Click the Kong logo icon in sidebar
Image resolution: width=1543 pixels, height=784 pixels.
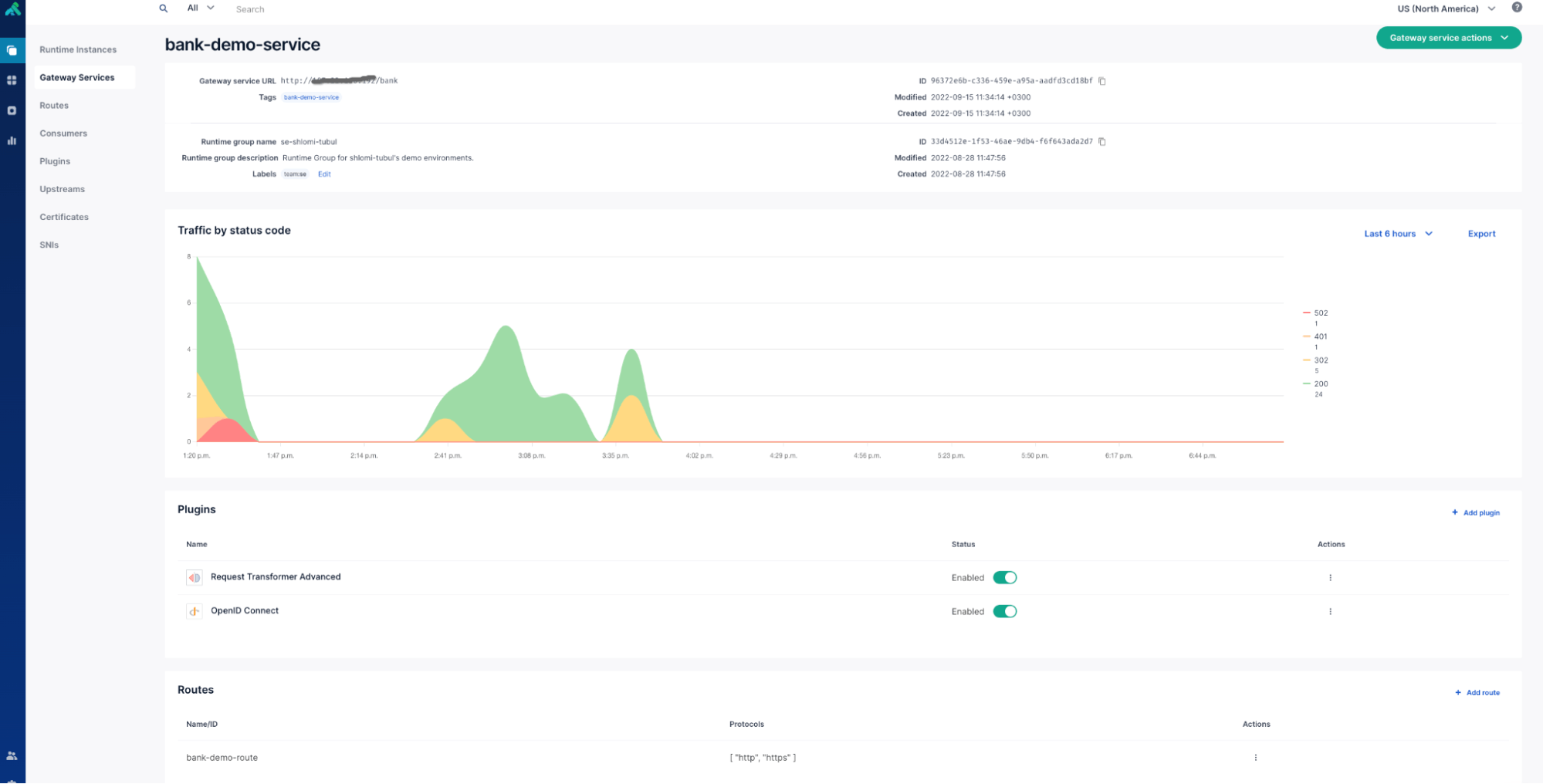click(x=12, y=8)
